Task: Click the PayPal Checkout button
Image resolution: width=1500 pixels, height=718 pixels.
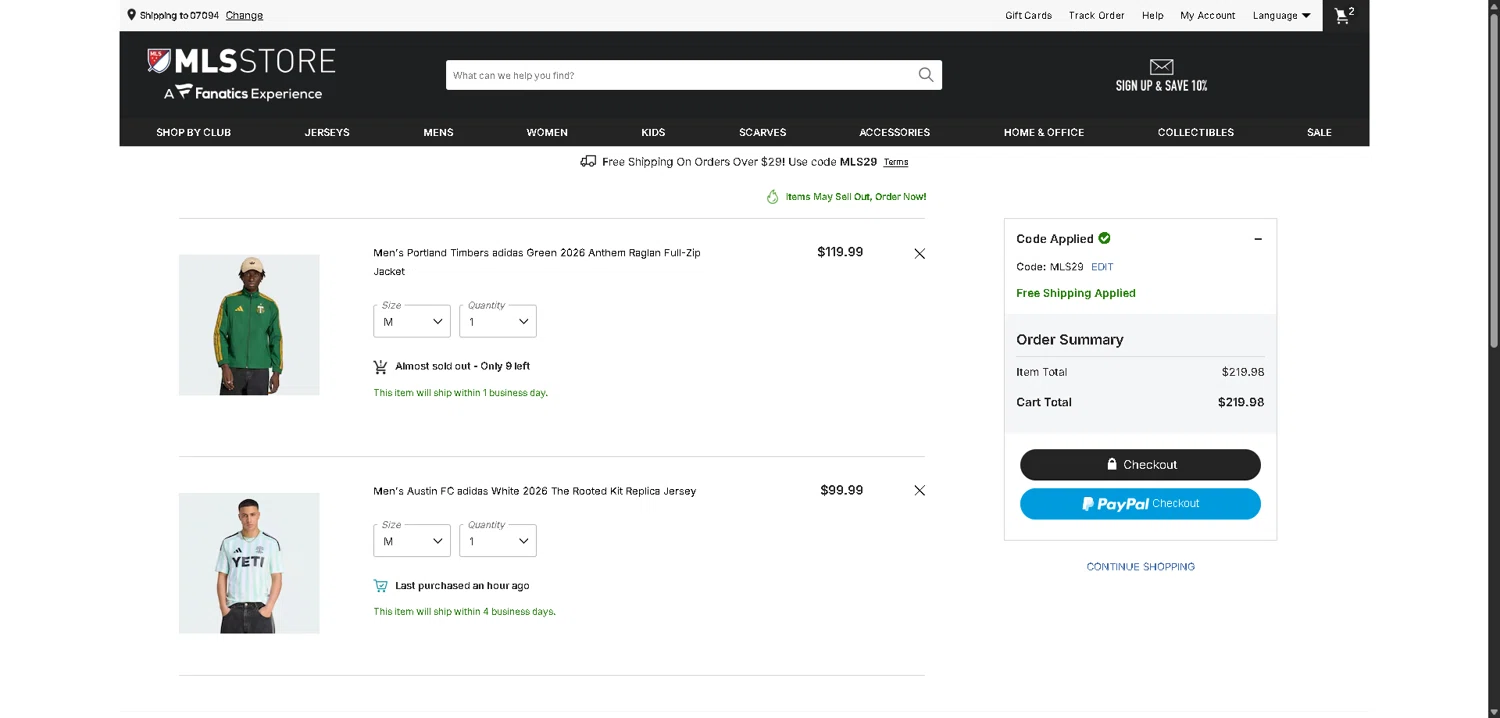Action: point(1140,504)
